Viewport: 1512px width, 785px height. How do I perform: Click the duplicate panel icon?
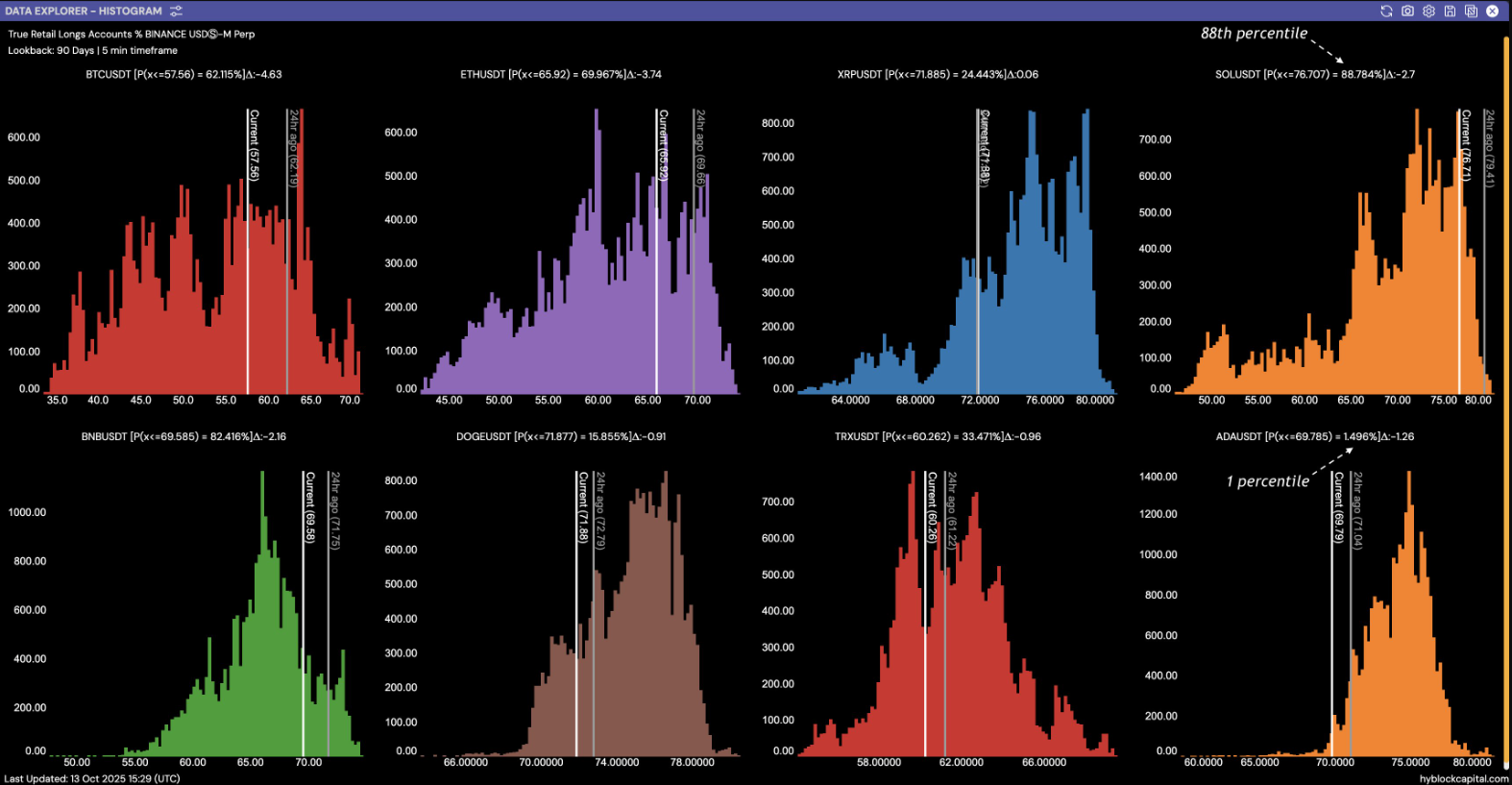pyautogui.click(x=1471, y=11)
